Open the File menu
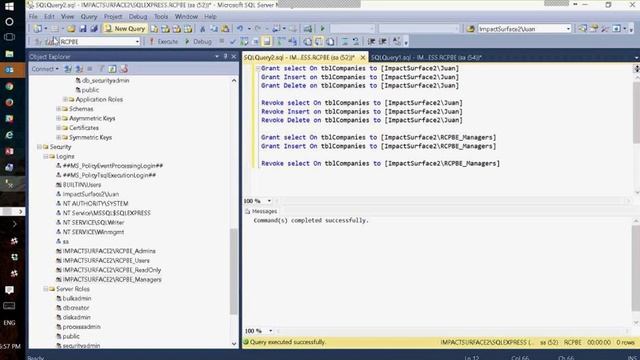Screen dimensions: 640x360 pyautogui.click(x=33, y=17)
